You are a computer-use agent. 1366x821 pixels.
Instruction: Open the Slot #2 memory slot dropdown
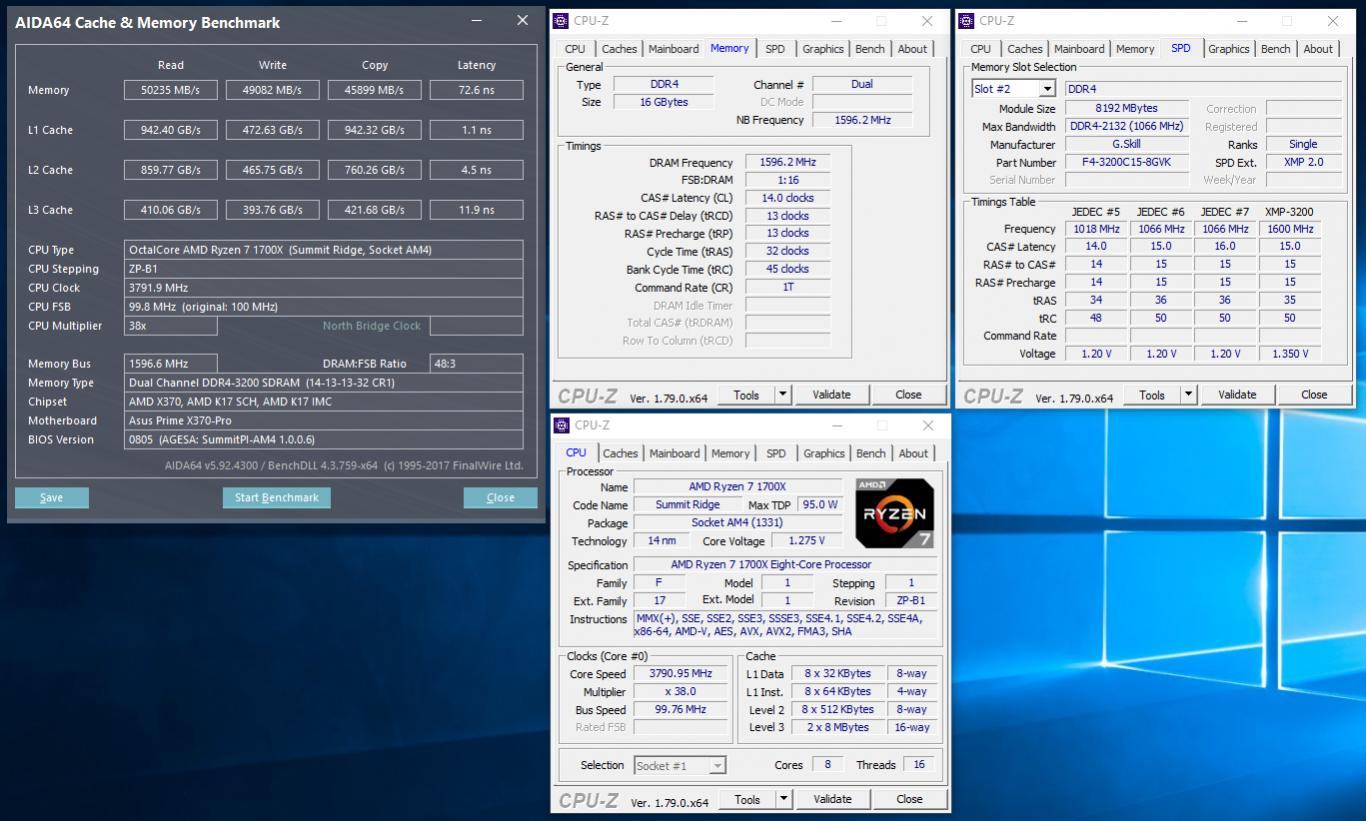[x=1047, y=89]
